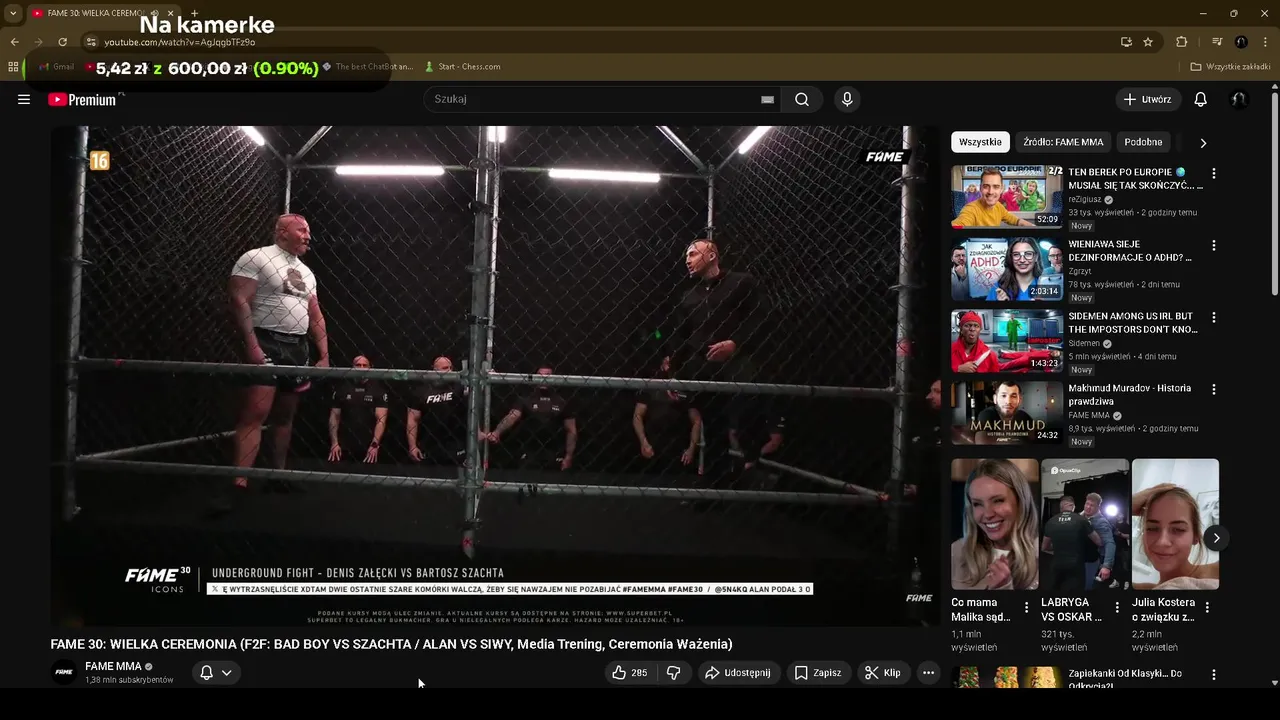Click the search magnifier button
This screenshot has height=720, width=1280.
pyautogui.click(x=802, y=99)
